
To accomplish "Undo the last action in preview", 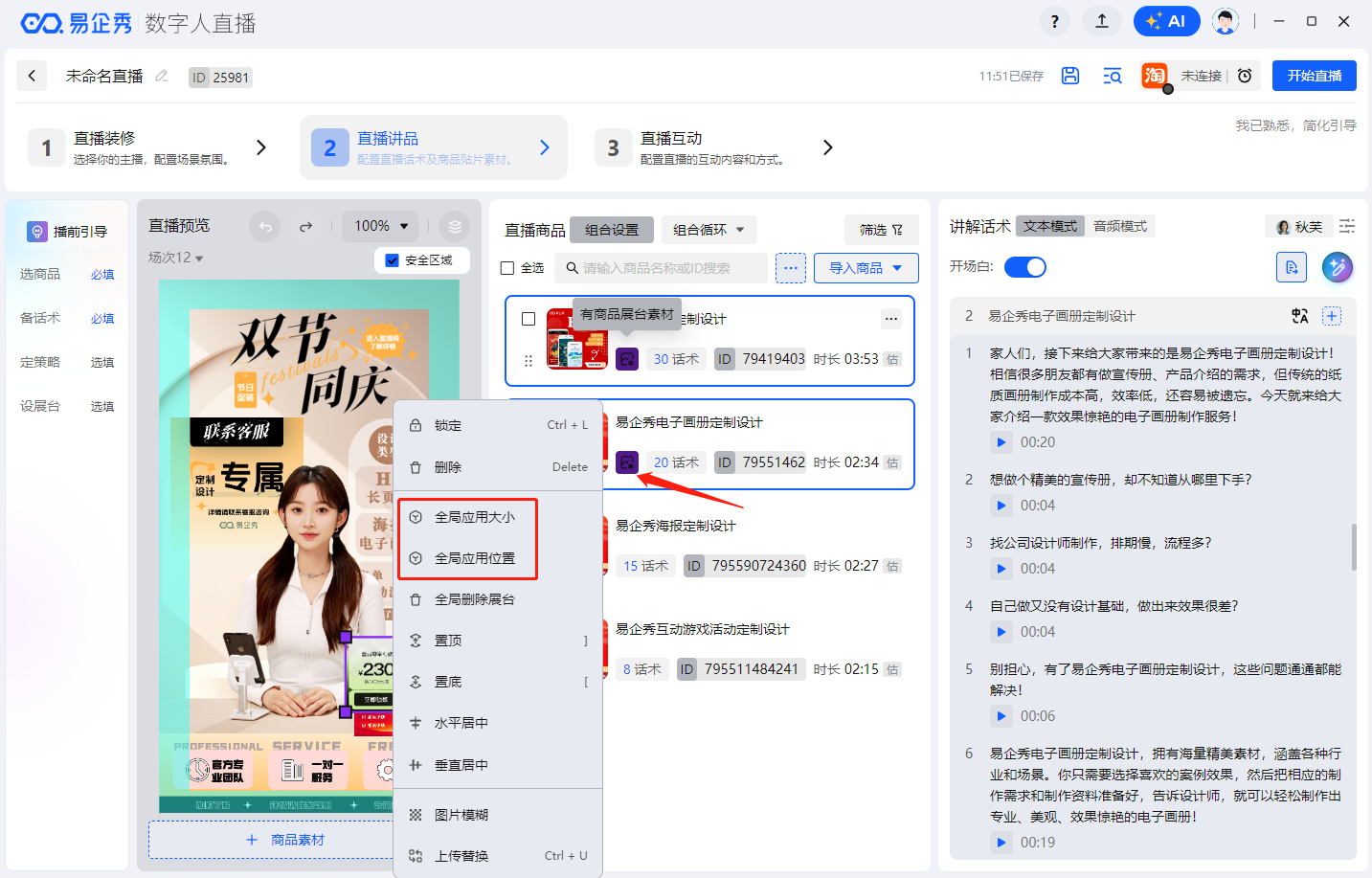I will (x=265, y=227).
